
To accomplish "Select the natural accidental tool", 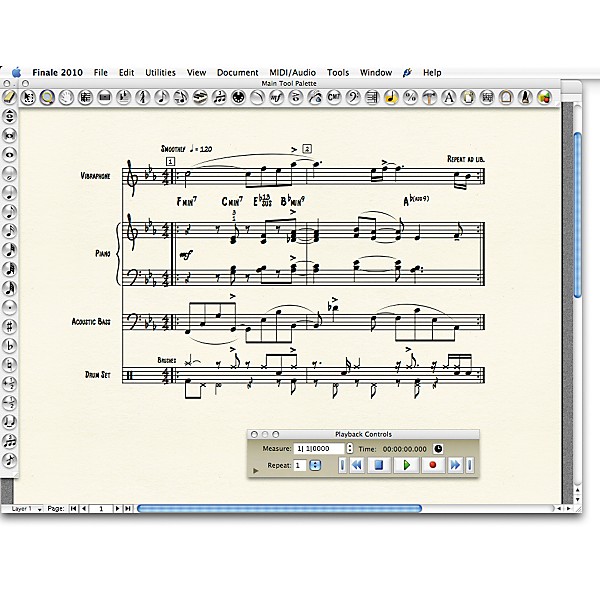I will (10, 365).
